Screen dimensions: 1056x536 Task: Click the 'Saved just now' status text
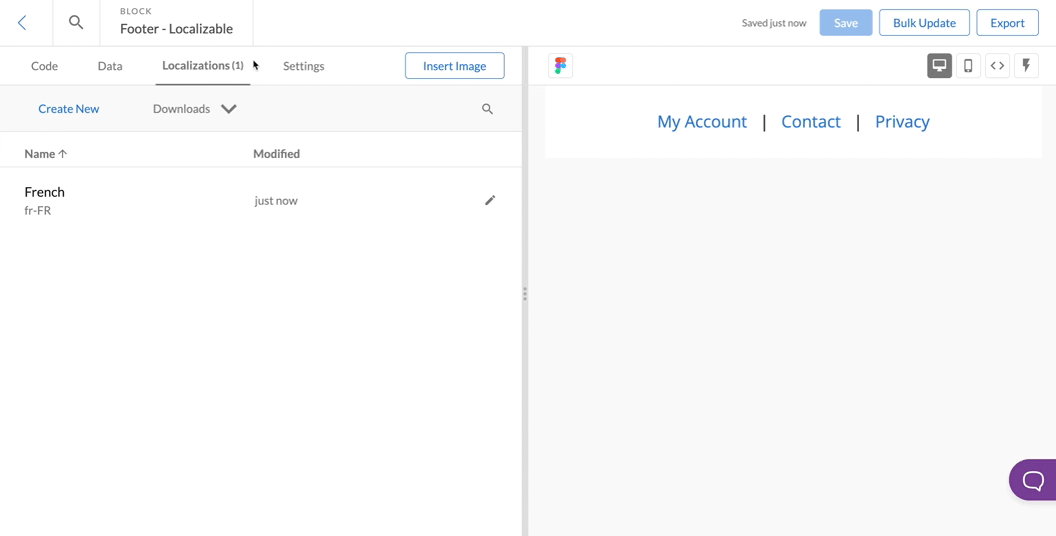pos(774,23)
